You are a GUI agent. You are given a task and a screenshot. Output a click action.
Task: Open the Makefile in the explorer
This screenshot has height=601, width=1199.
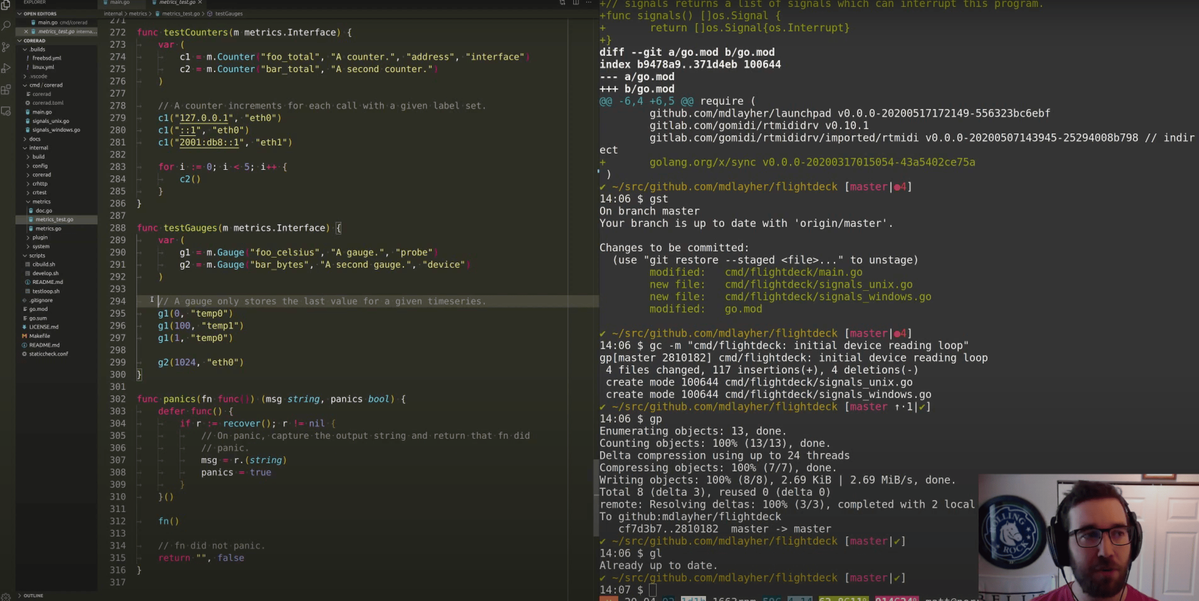(40, 336)
